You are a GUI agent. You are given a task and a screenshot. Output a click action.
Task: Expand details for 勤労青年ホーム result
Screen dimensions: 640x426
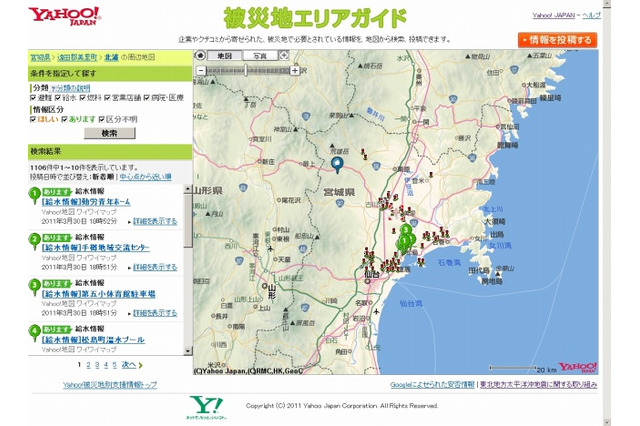click(155, 222)
